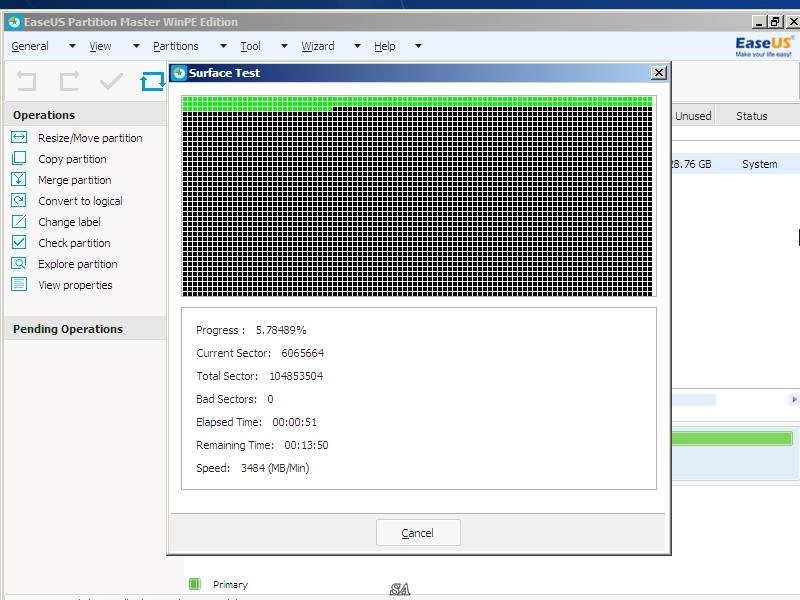Click the Copy partition icon
The image size is (800, 600).
pos(19,158)
